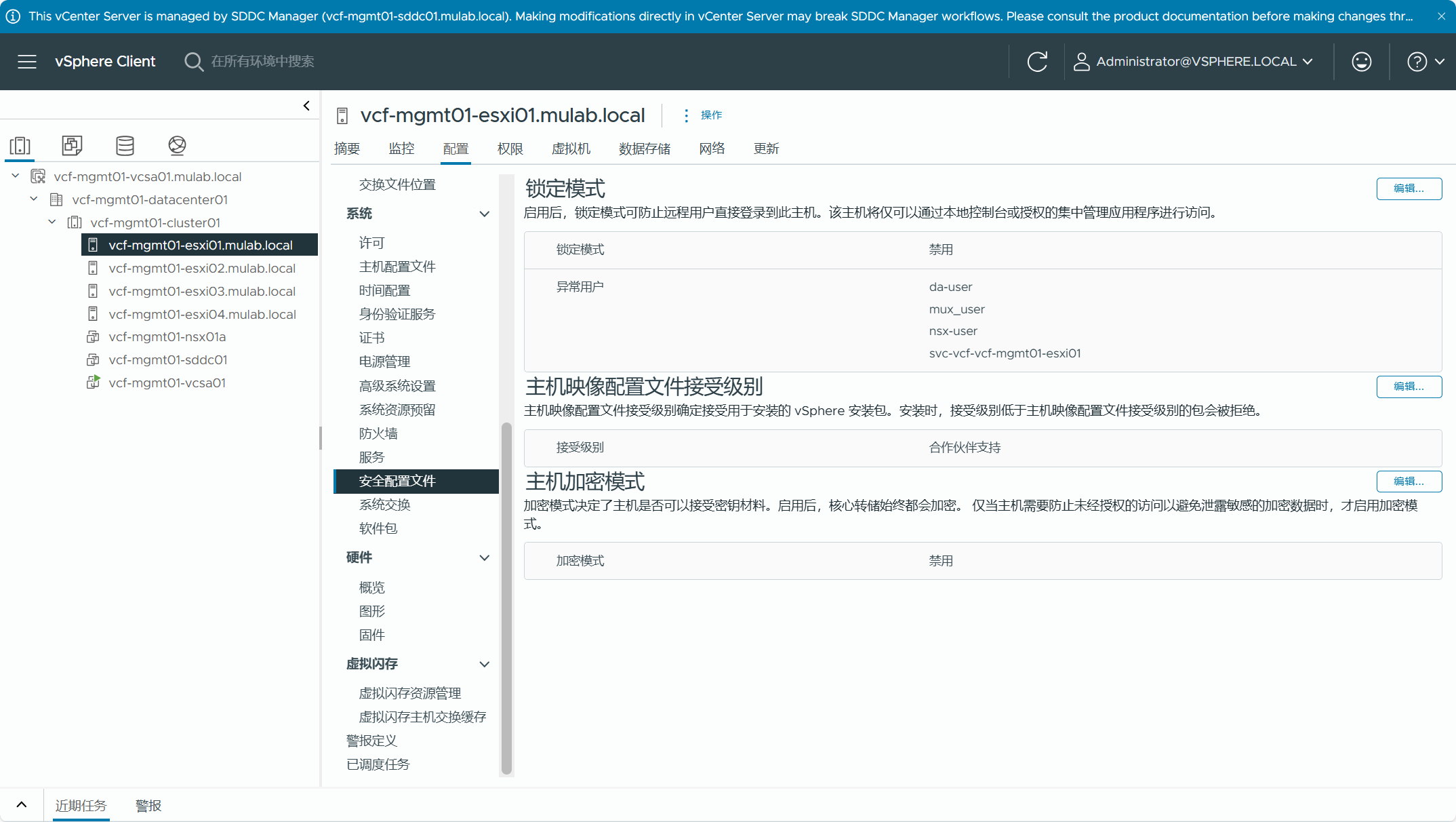
Task: Click the host icon beside vcf-mgmt01-esxi03.mulab.local
Action: 94,292
